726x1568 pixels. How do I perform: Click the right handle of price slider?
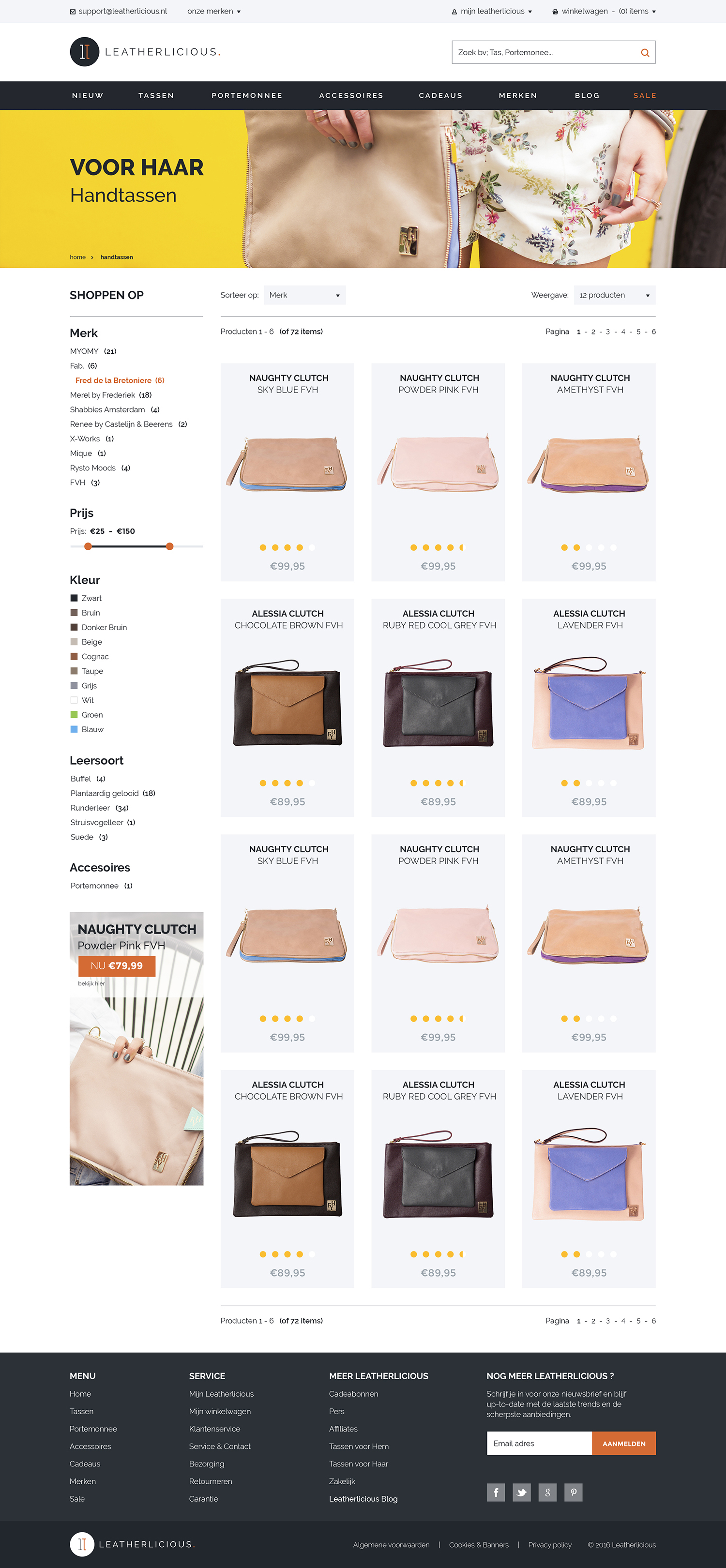pos(170,546)
